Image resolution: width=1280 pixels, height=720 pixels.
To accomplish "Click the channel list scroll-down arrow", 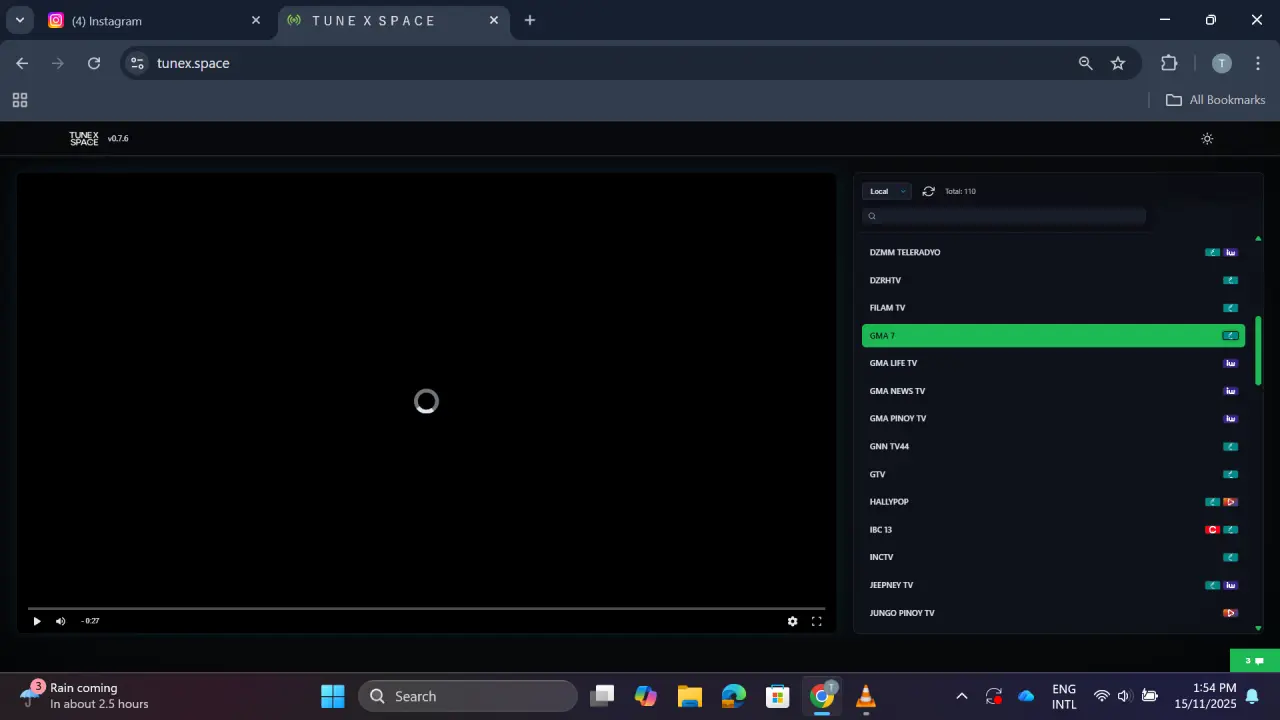I will point(1258,628).
